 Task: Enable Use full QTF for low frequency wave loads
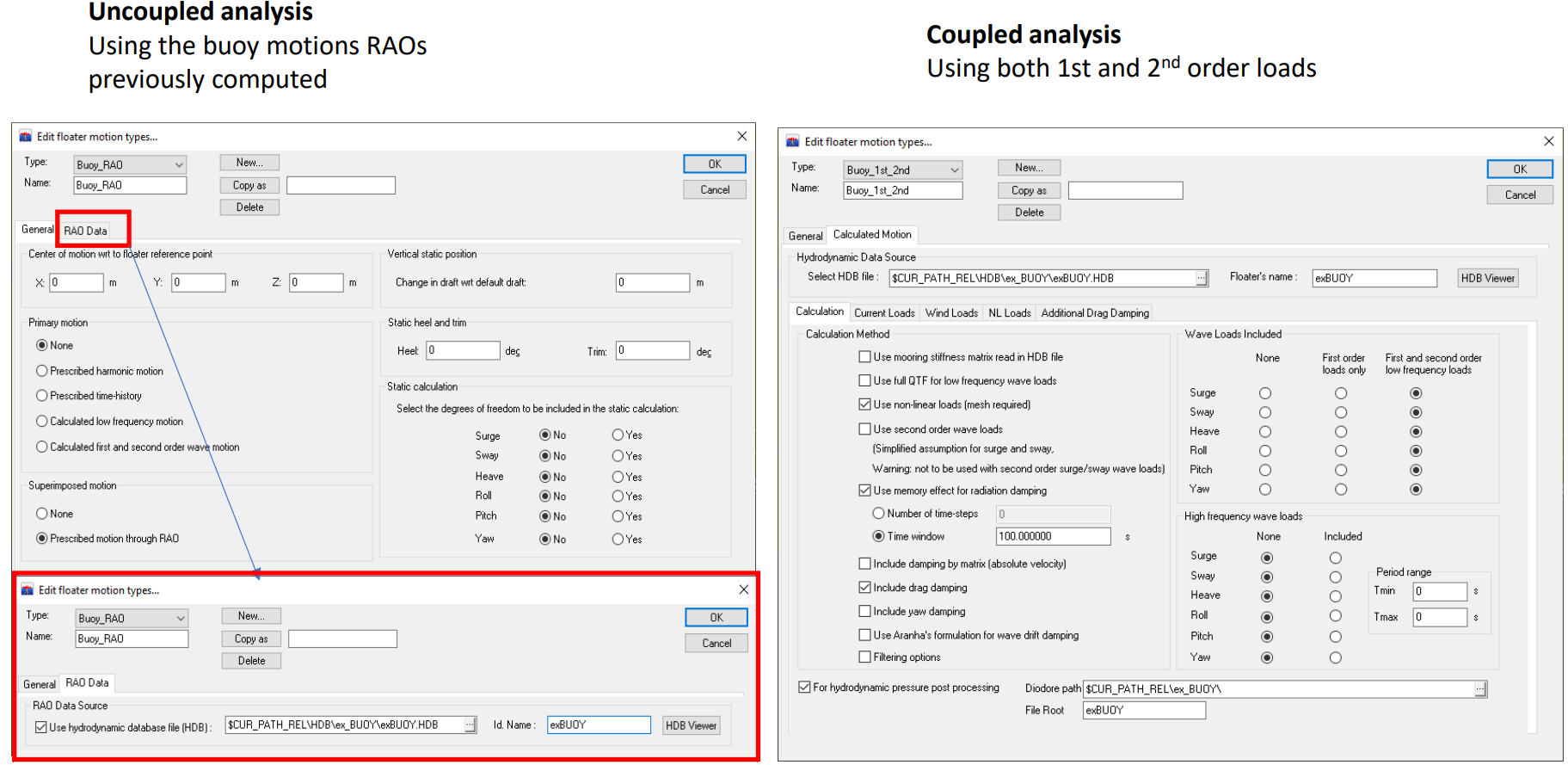point(865,380)
